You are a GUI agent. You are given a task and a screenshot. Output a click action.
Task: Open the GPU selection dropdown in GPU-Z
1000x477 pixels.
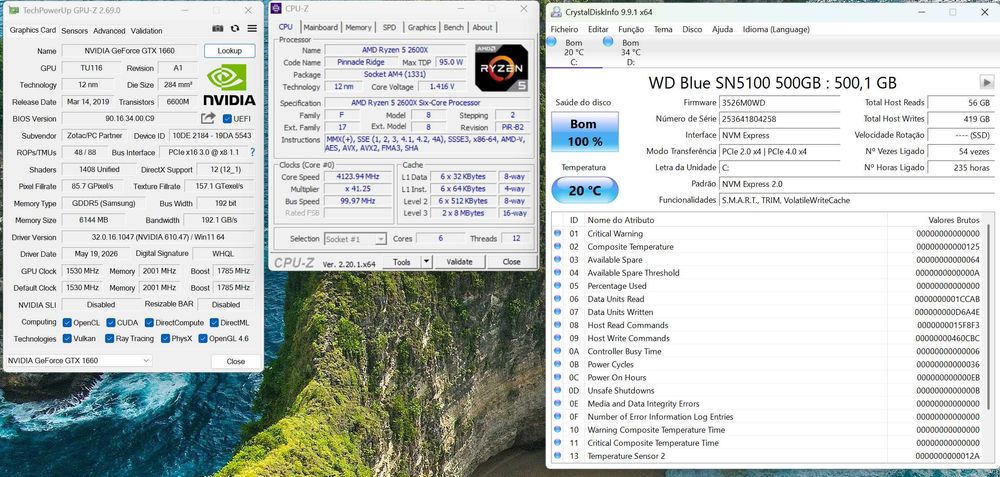[x=79, y=360]
